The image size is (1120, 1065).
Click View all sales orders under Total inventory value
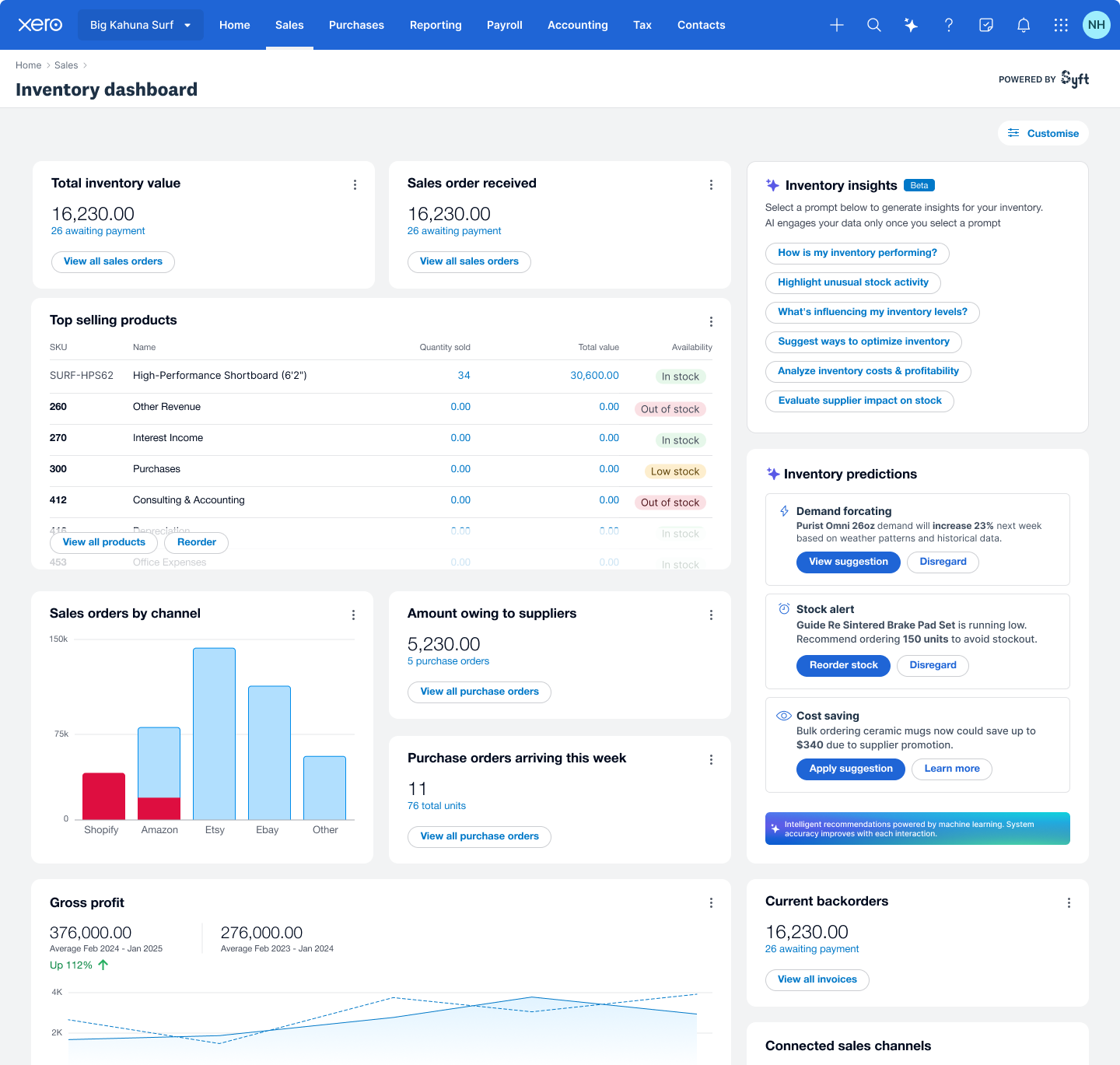(113, 262)
